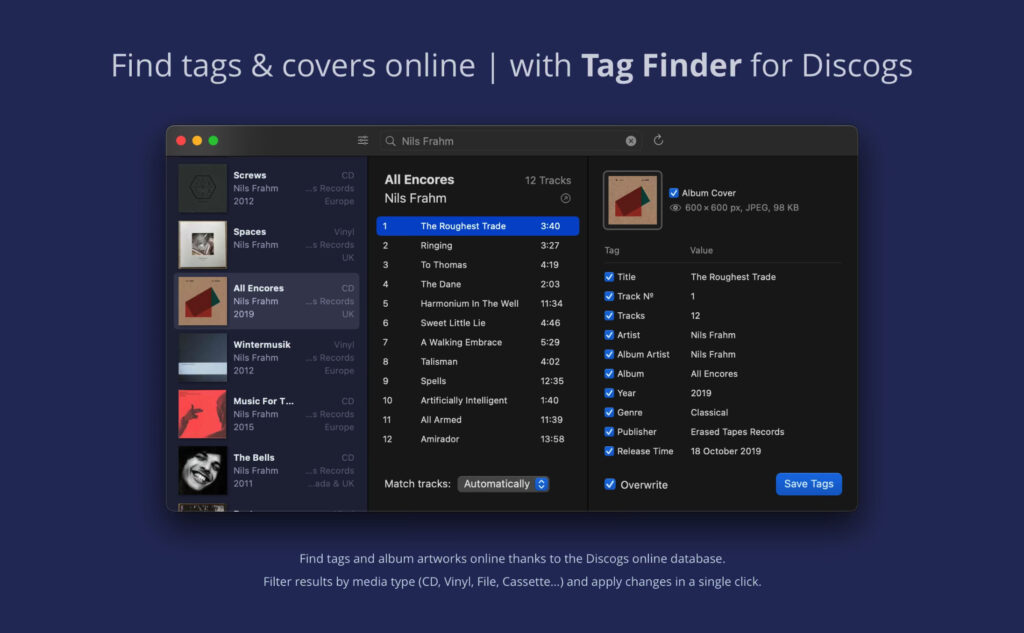Toggle the Album Cover checkbox

click(x=674, y=193)
